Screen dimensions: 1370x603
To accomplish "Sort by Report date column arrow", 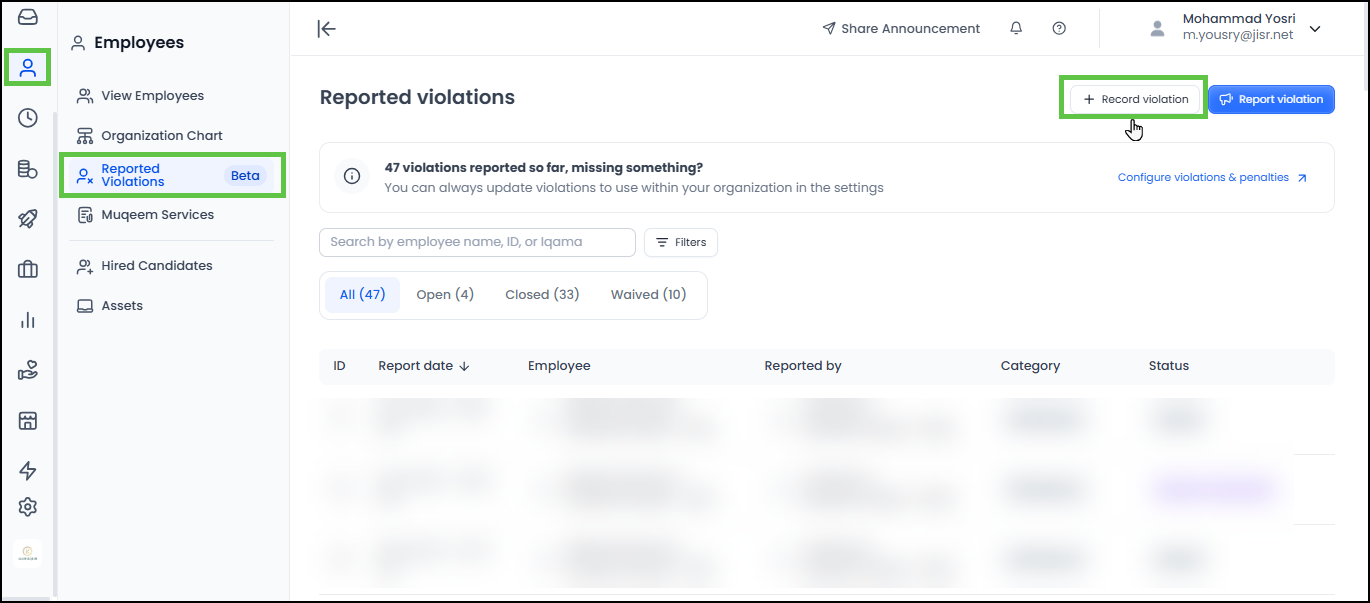I will point(464,366).
